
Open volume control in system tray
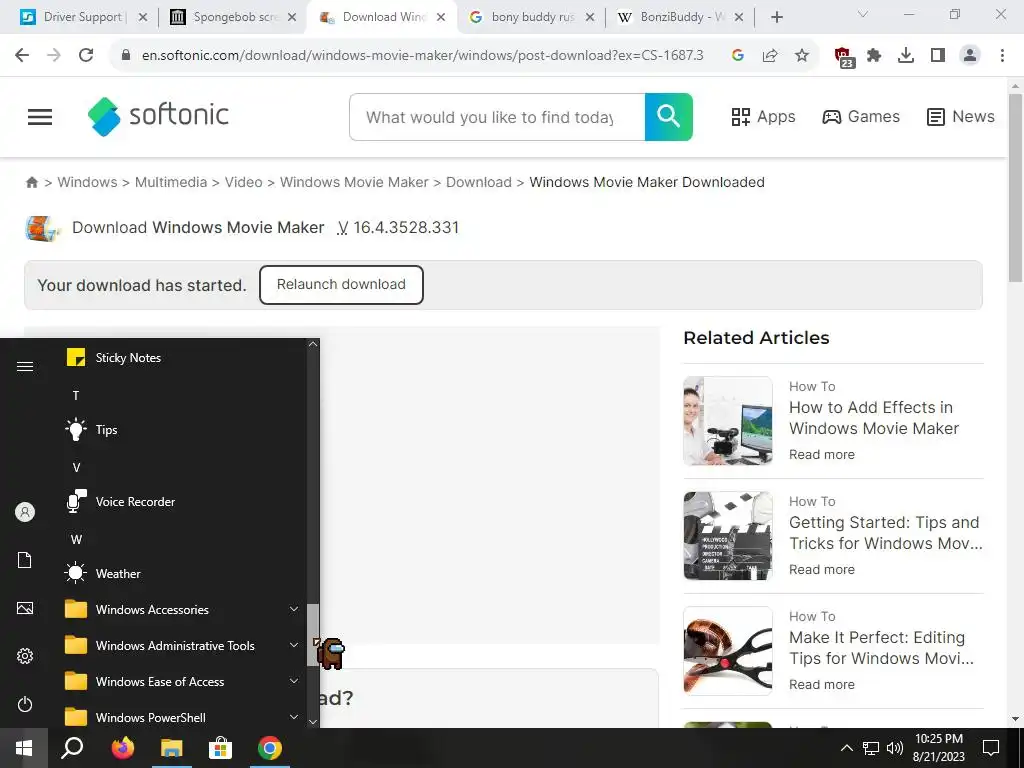[x=895, y=748]
